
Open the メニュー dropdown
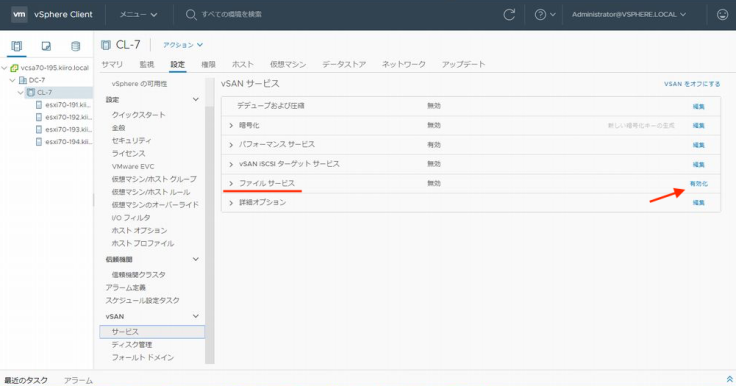pyautogui.click(x=138, y=15)
